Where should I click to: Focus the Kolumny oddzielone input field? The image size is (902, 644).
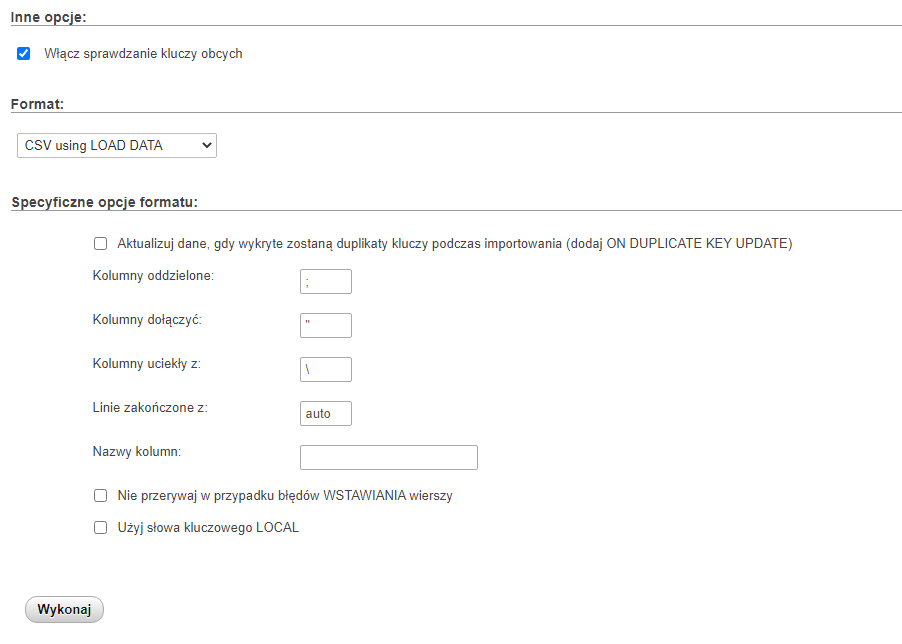coord(326,282)
